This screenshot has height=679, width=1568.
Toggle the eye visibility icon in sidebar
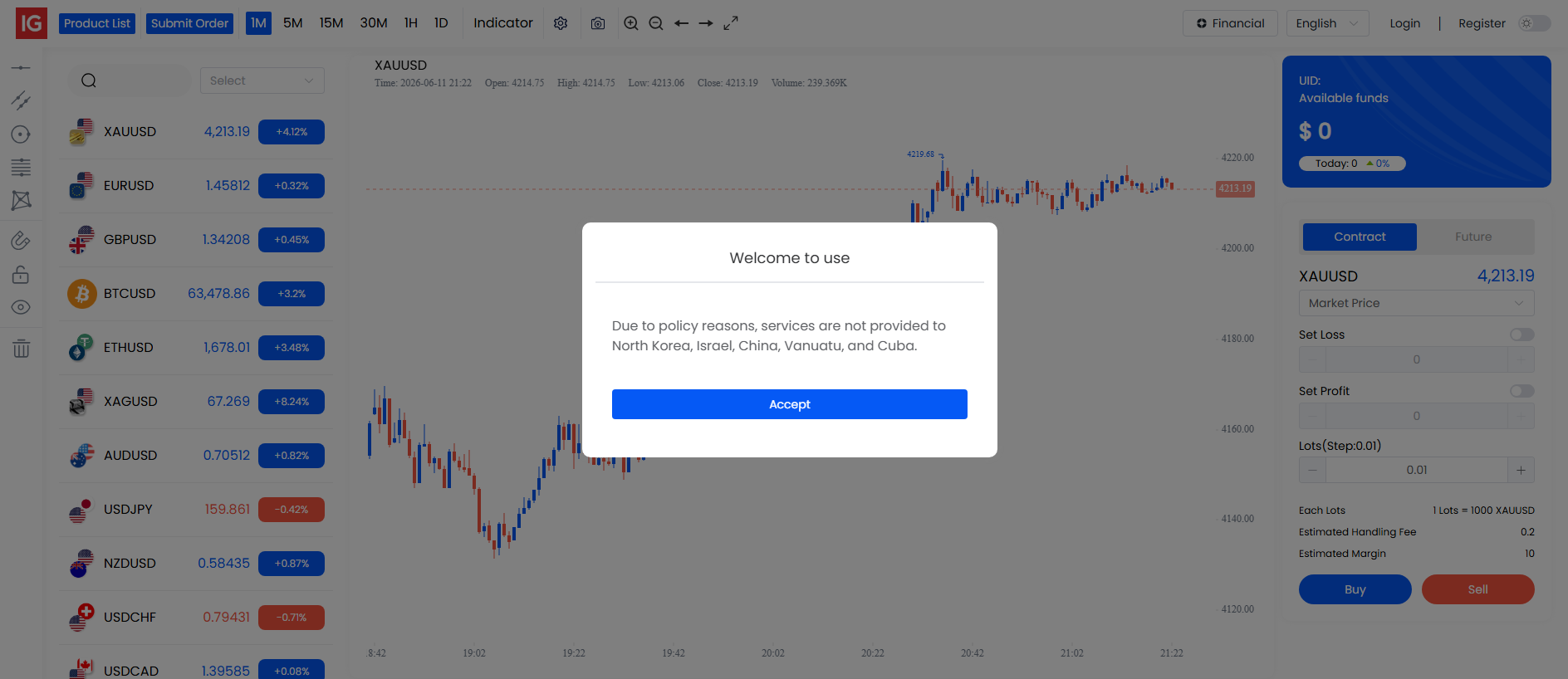click(x=21, y=307)
